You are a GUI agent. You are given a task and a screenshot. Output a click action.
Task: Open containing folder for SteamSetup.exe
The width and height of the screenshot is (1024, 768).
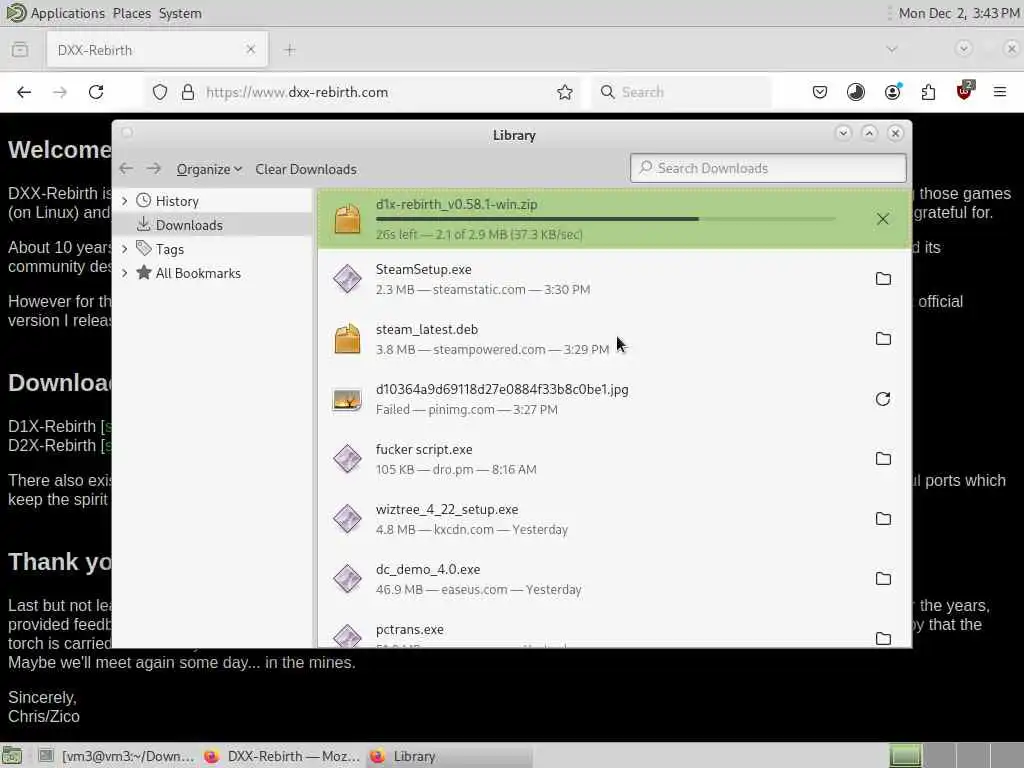pos(883,279)
